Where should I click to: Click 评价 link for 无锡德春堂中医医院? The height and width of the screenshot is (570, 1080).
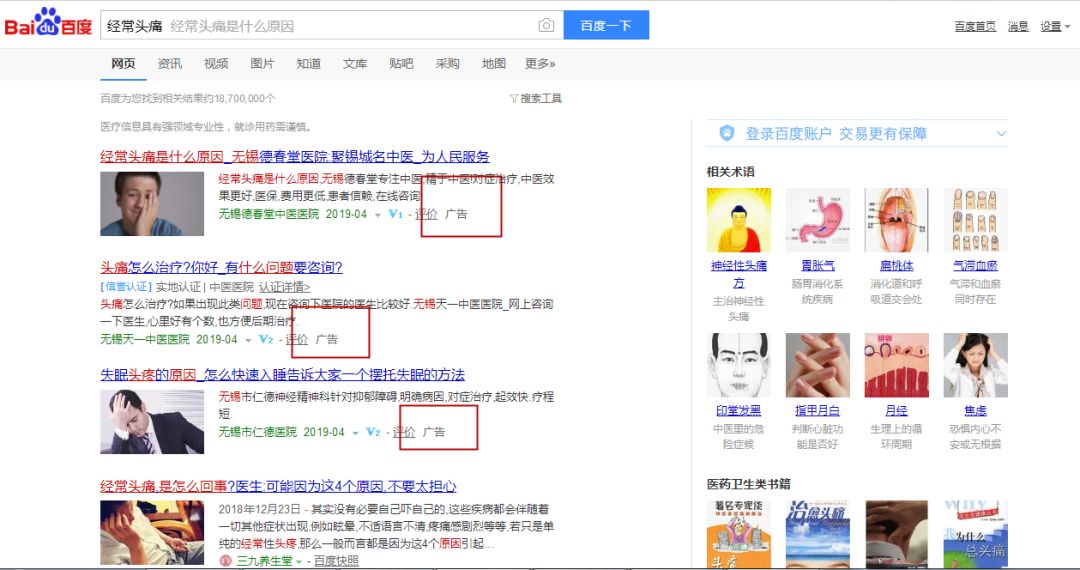pyautogui.click(x=426, y=214)
